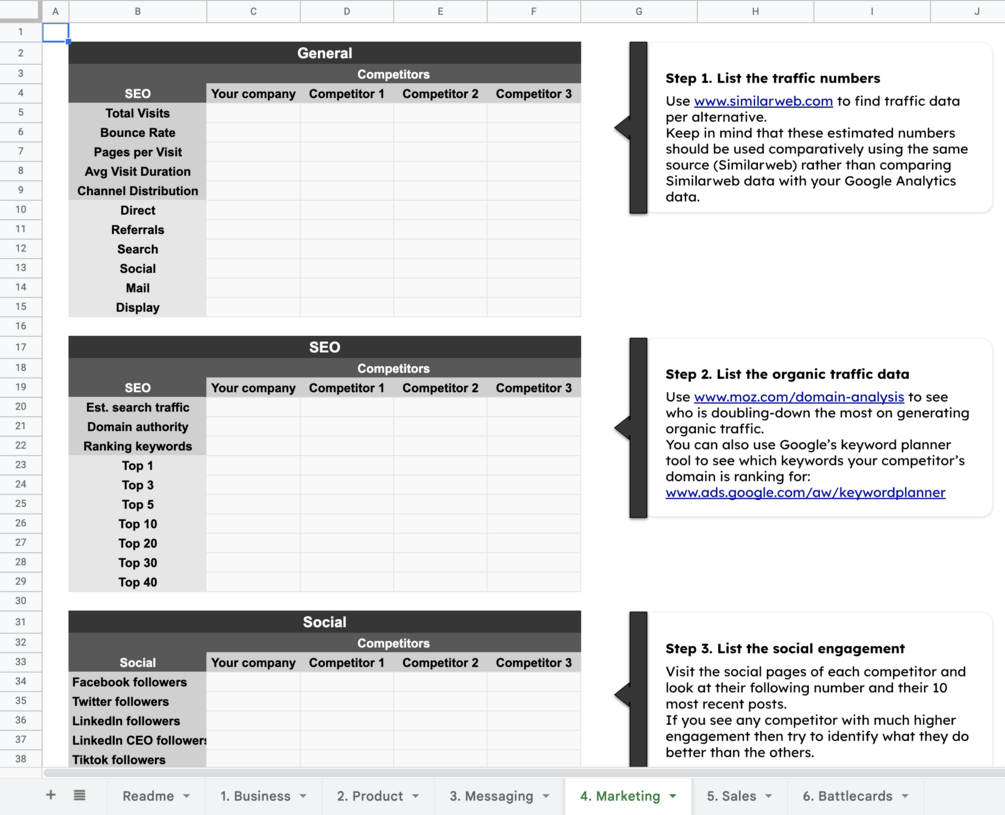Open the all sheets list icon
The height and width of the screenshot is (815, 1005).
(x=79, y=795)
